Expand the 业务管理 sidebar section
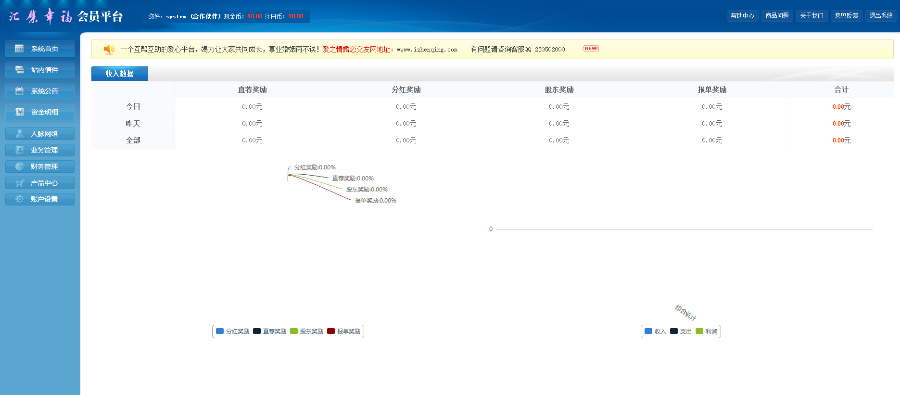 click(x=40, y=150)
